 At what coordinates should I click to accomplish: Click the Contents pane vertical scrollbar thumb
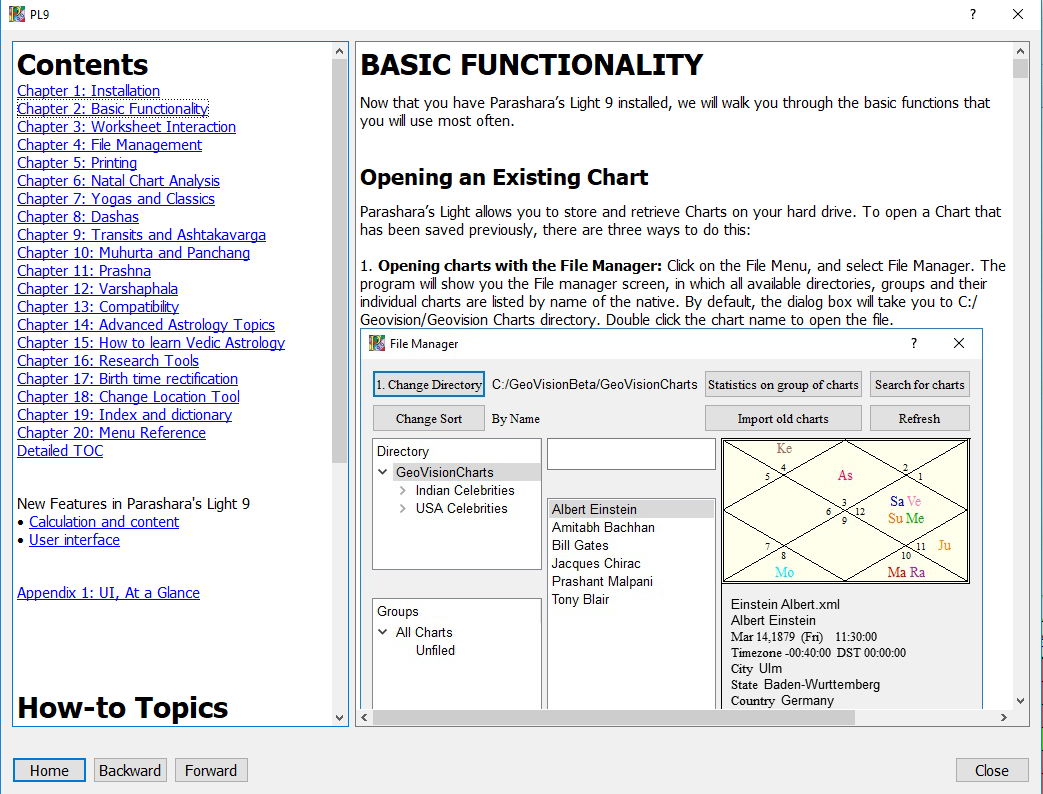point(339,261)
